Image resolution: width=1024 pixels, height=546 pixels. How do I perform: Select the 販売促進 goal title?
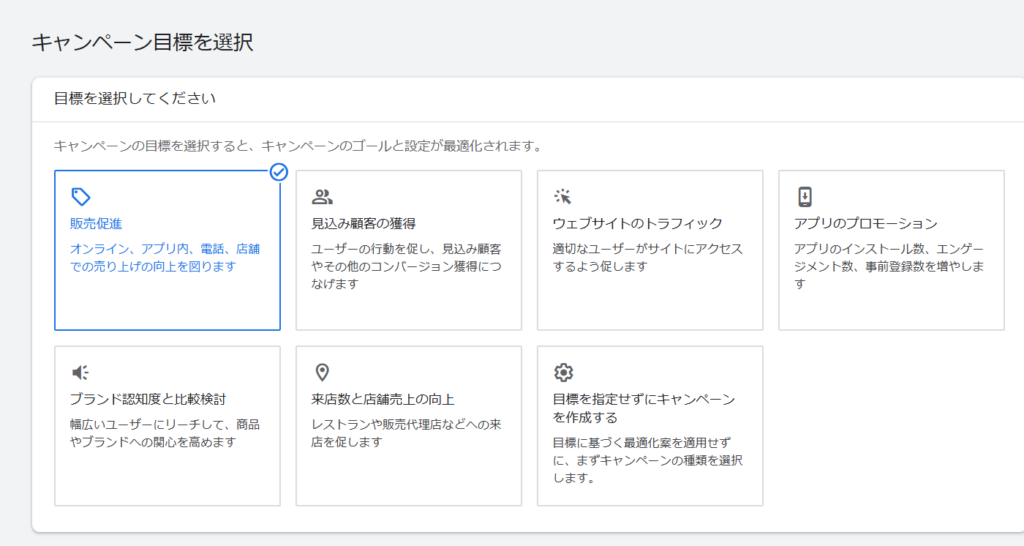pos(96,223)
